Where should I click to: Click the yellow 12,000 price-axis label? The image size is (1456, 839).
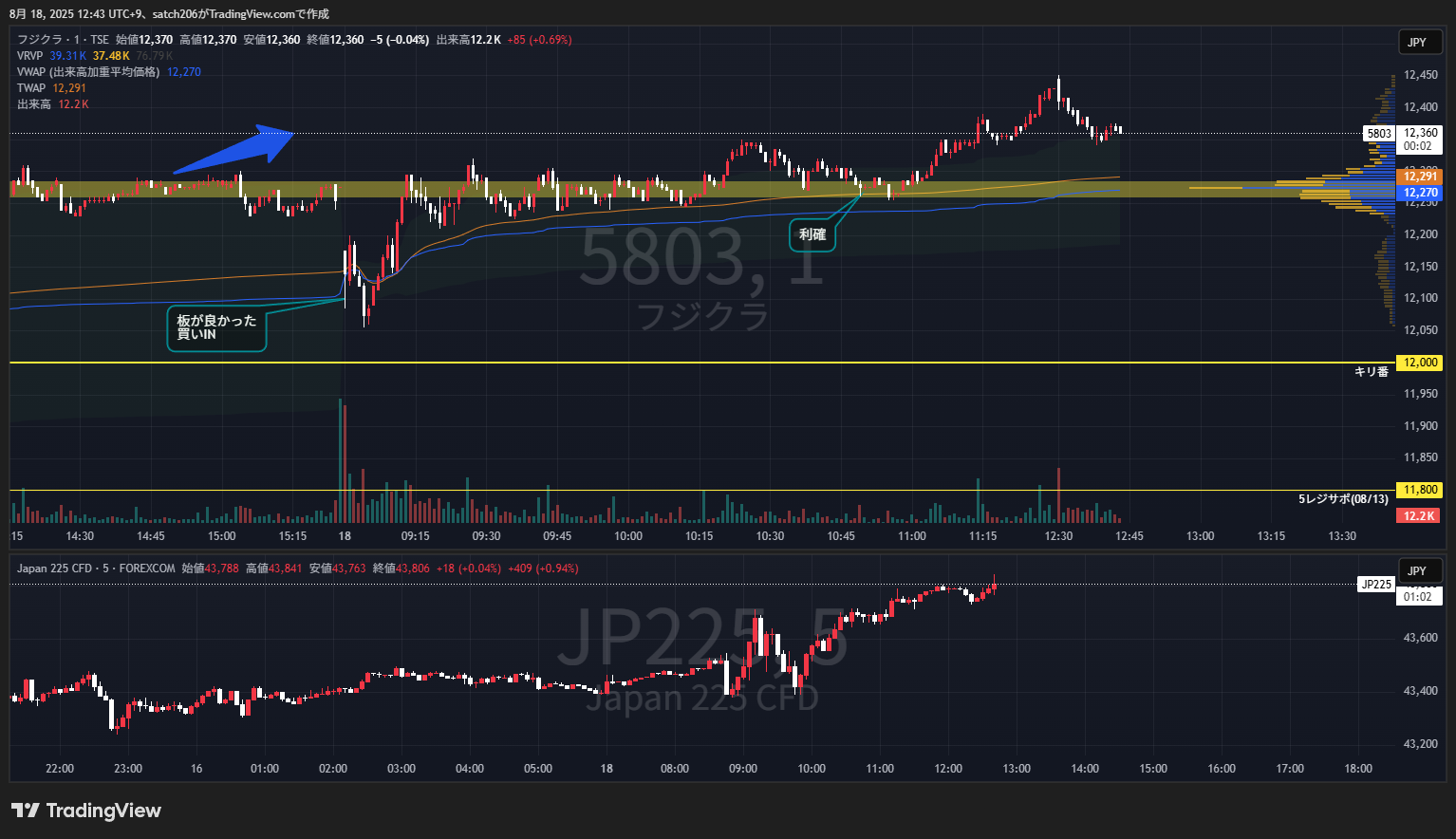coord(1420,363)
